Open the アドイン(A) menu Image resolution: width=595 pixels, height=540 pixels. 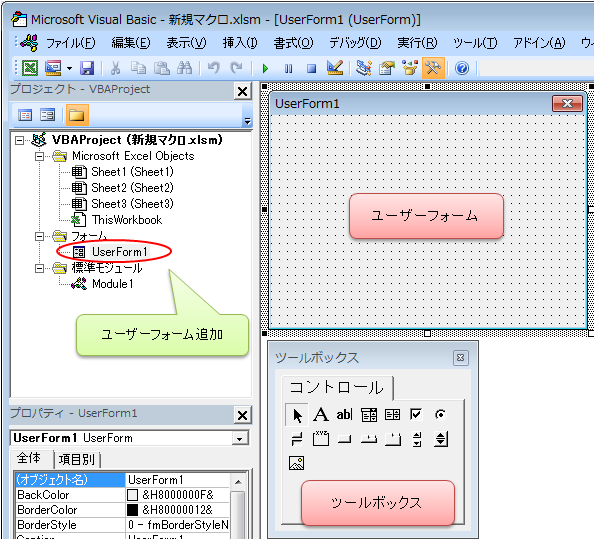point(539,43)
